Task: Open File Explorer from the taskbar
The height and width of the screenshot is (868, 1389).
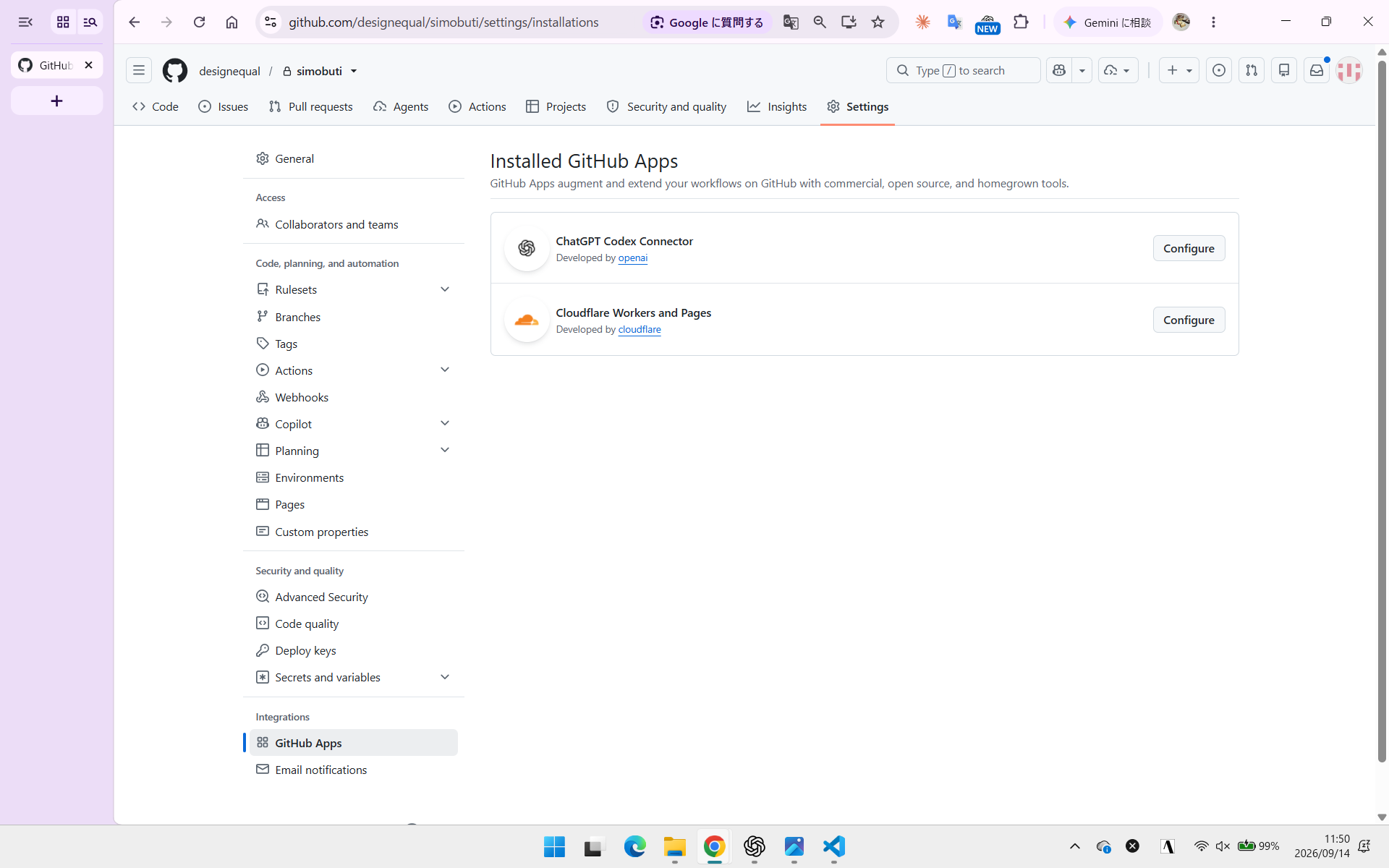Action: tap(674, 846)
